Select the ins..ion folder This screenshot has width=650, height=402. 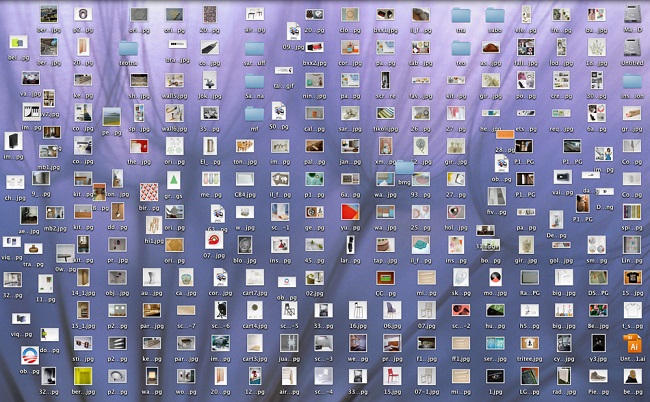click(x=632, y=81)
